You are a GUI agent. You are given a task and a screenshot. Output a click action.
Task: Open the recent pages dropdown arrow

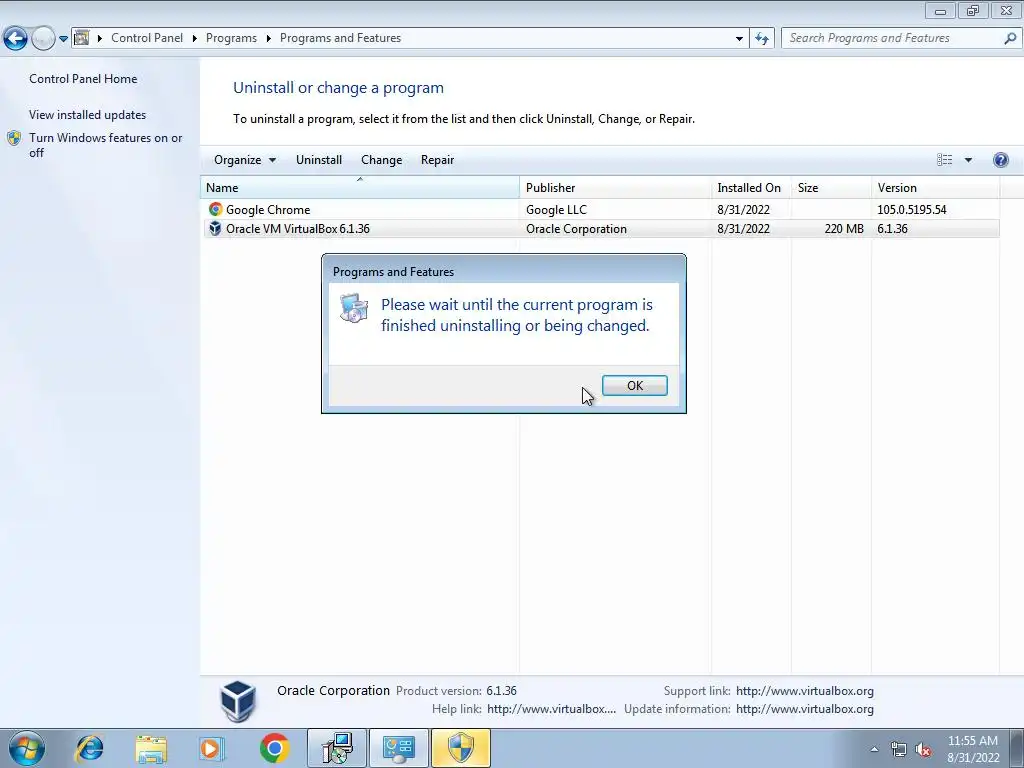pyautogui.click(x=63, y=39)
